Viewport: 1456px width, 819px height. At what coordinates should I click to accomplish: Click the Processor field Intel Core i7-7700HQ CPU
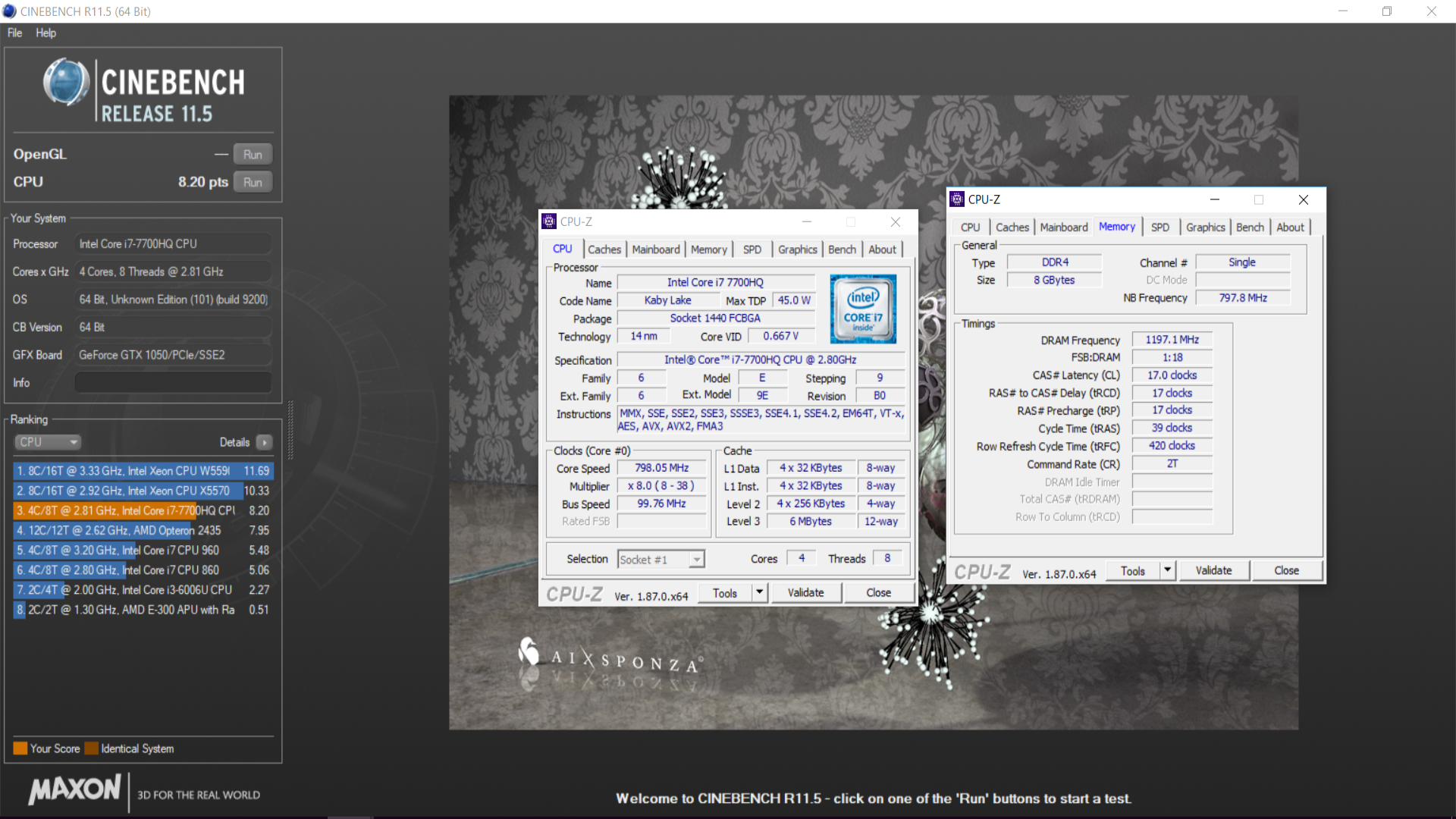click(x=173, y=244)
